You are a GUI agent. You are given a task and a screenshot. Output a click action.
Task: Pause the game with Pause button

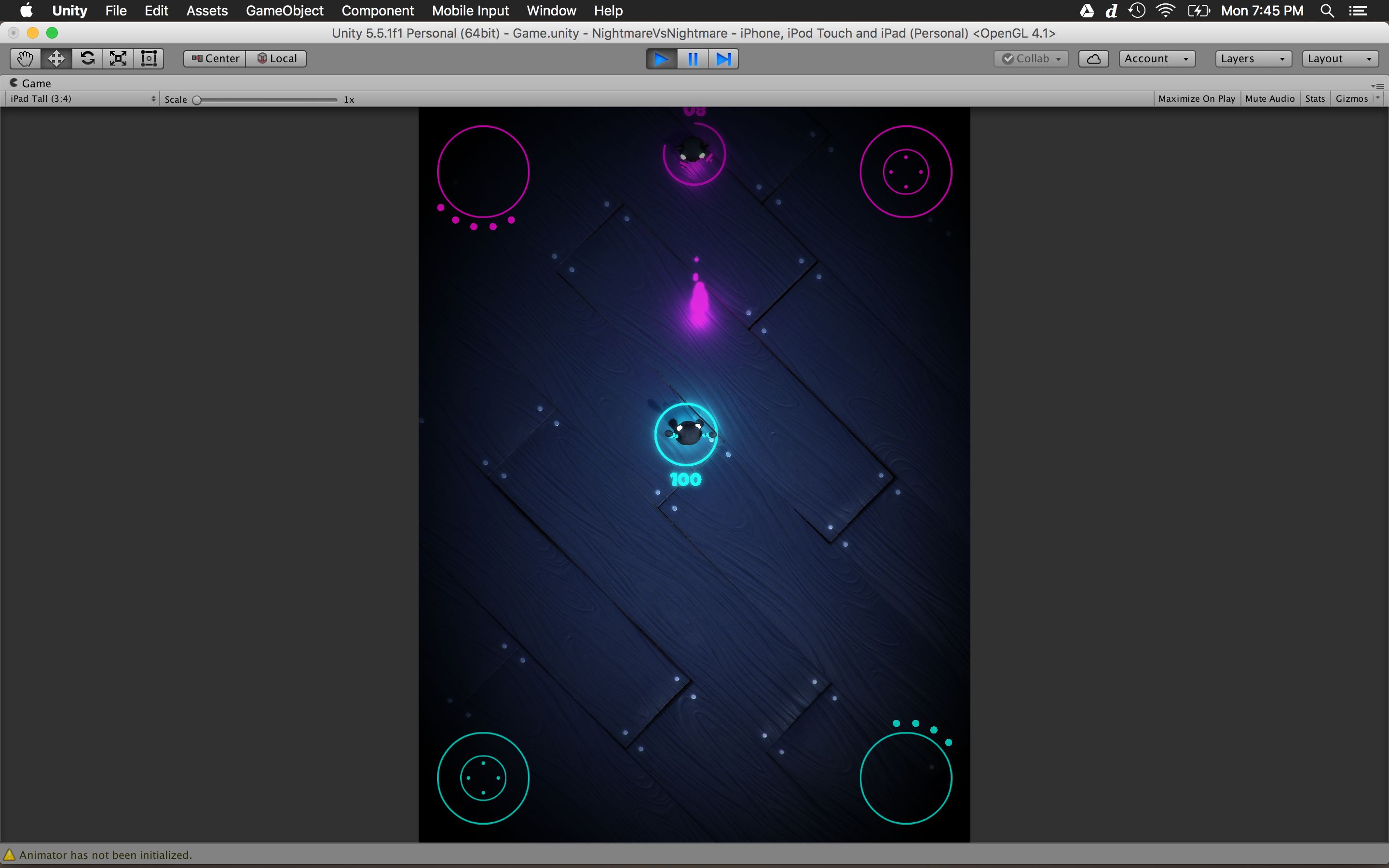(693, 59)
